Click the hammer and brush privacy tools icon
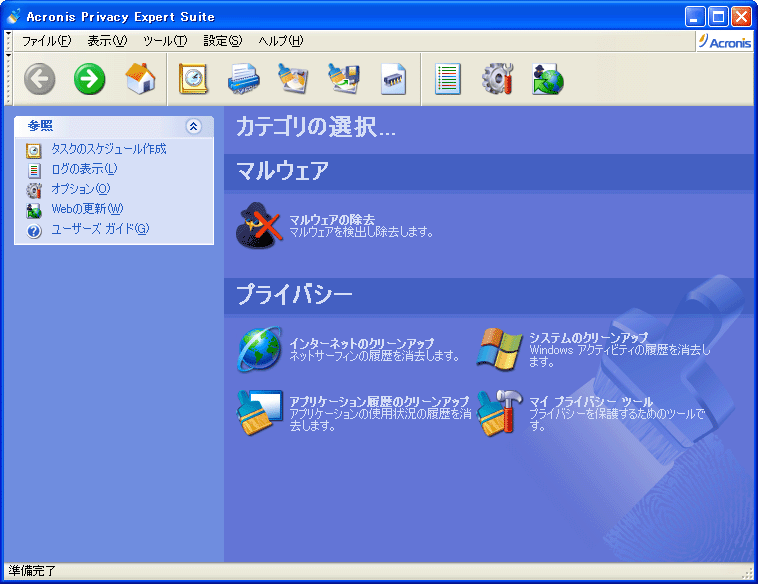Screen dimensions: 758x584 point(499,413)
